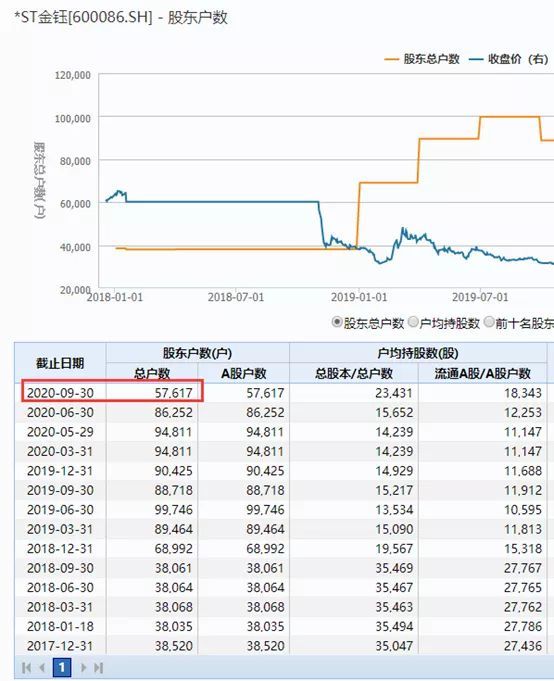The height and width of the screenshot is (681, 554).
Task: Sort by 截止日期 column header
Action: pyautogui.click(x=60, y=363)
